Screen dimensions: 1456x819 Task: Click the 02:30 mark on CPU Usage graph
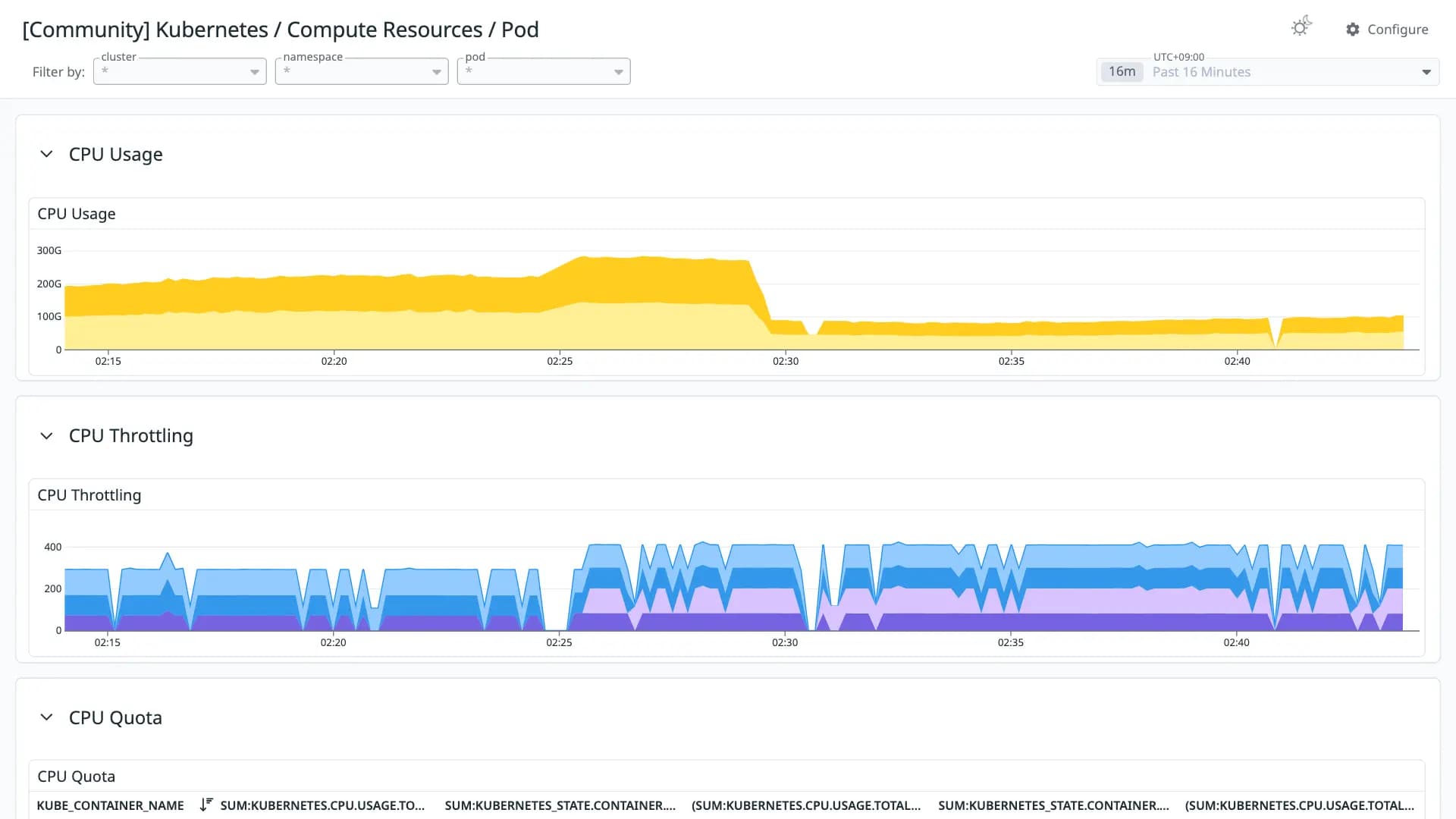[x=786, y=361]
